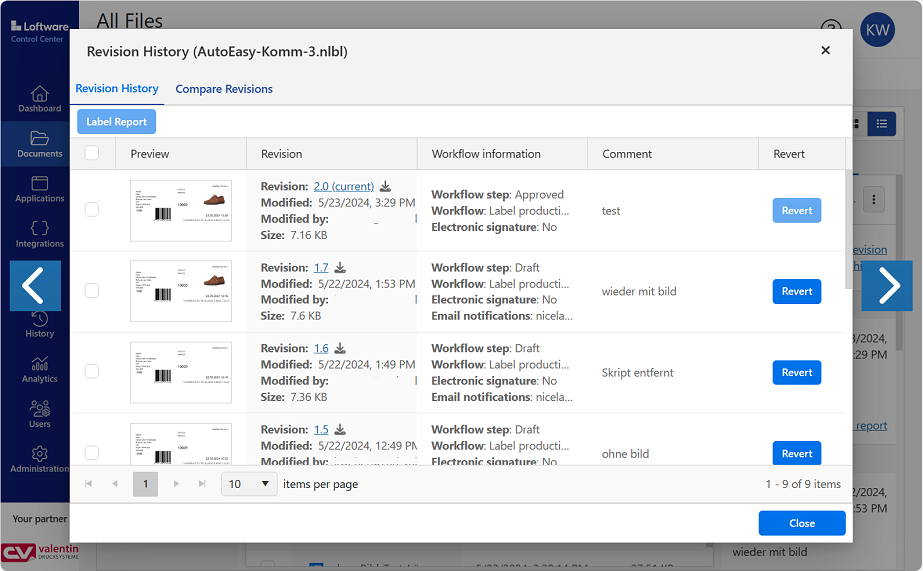Open the Users section in the sidebar

pos(40,414)
